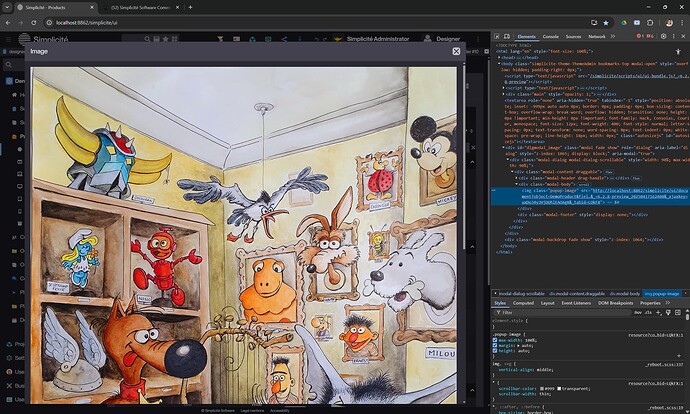Screen dimensions: 690x414
Task: Open the popup-image img src URL link
Action: pos(604,196)
